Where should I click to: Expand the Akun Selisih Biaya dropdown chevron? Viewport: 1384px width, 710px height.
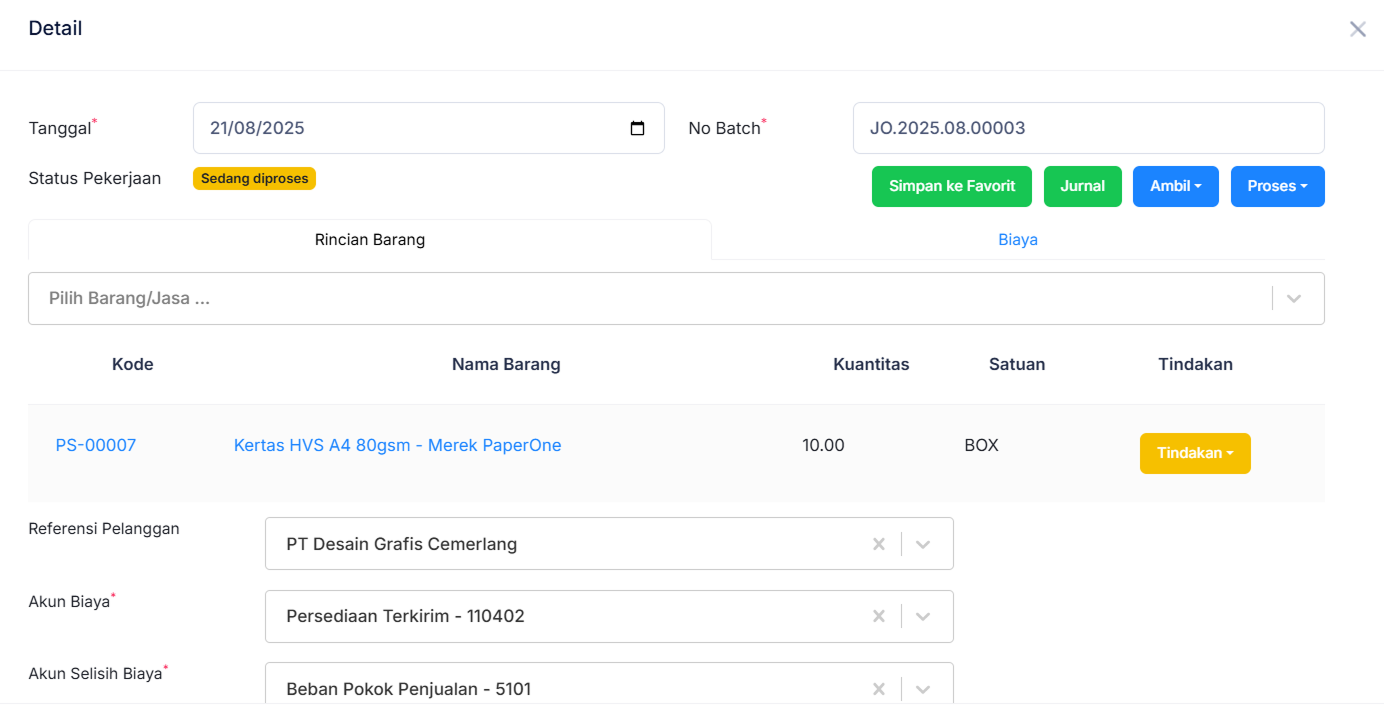click(x=923, y=688)
